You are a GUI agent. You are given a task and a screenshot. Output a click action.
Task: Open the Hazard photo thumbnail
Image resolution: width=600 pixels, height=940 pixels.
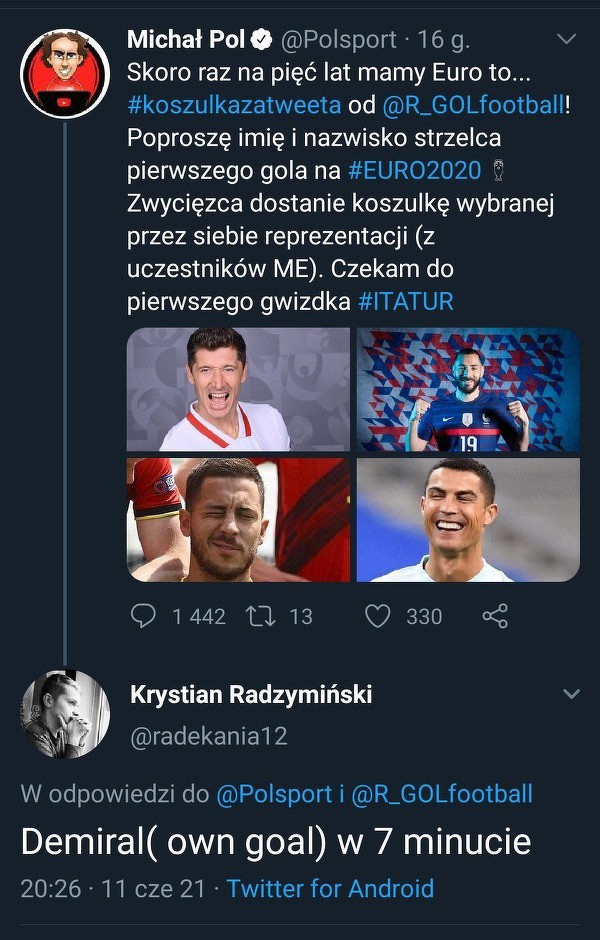point(238,520)
